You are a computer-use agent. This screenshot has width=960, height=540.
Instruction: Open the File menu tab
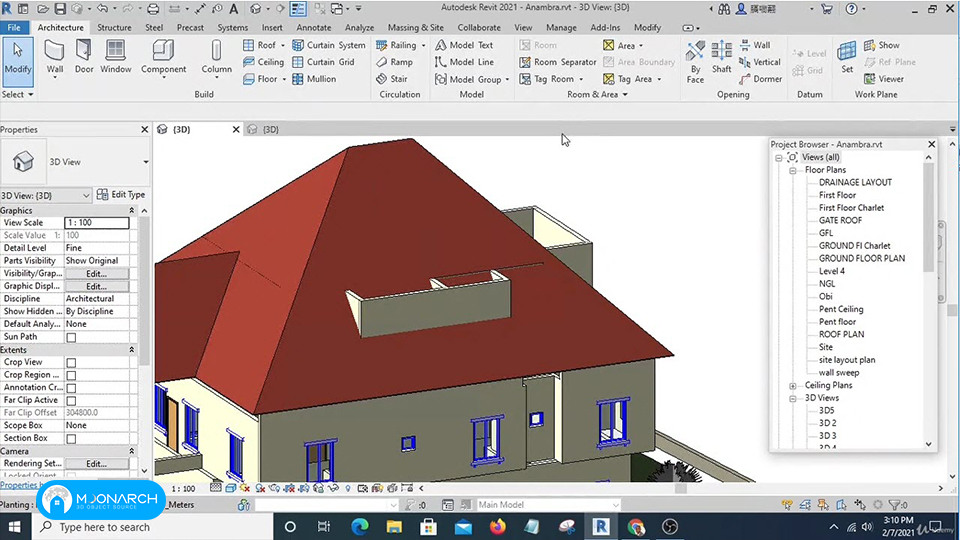click(14, 28)
